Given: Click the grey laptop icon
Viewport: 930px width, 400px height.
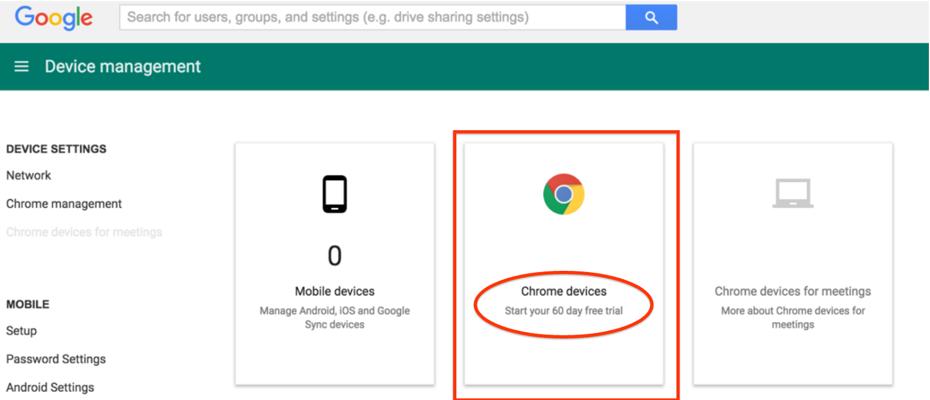Looking at the screenshot, I should coord(792,194).
